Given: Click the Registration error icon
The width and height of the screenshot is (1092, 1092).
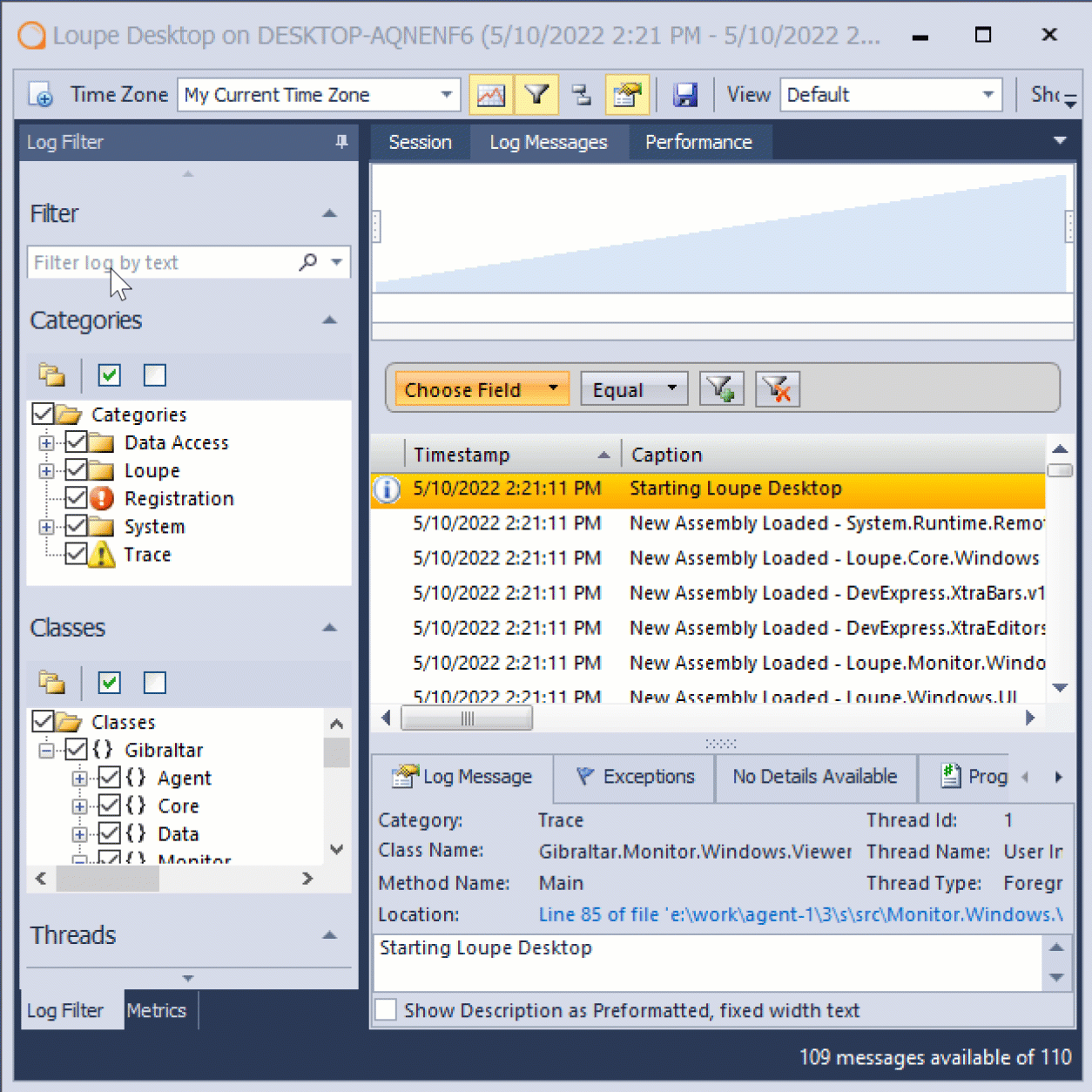Looking at the screenshot, I should pyautogui.click(x=102, y=498).
